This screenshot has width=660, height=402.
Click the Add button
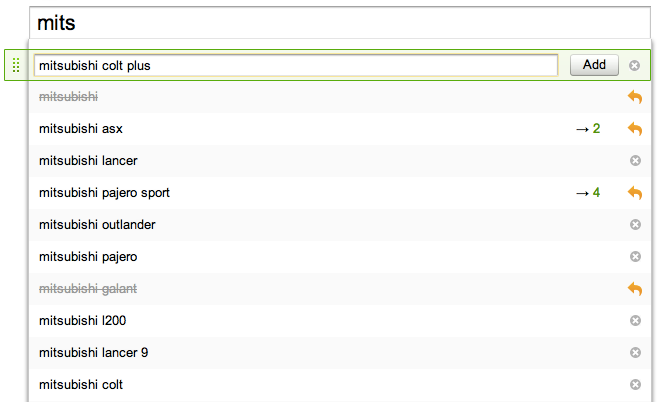pyautogui.click(x=594, y=65)
